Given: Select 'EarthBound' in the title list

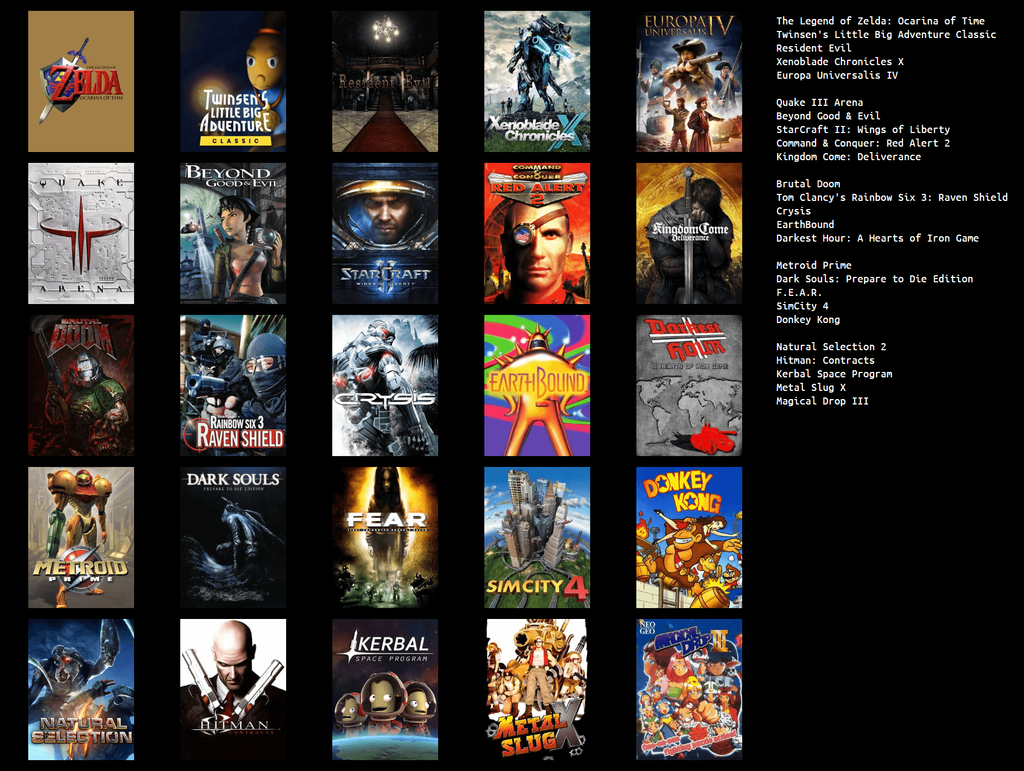Looking at the screenshot, I should [805, 225].
